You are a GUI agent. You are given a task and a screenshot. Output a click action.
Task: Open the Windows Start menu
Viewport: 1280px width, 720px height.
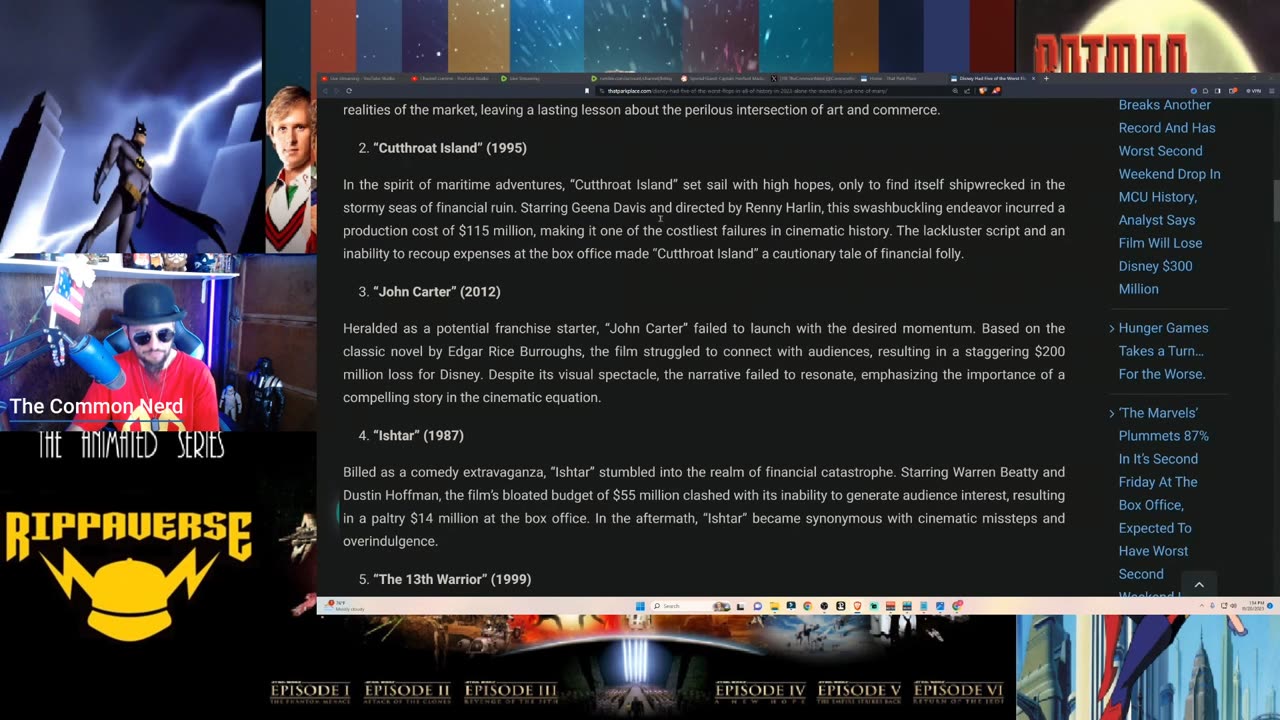(640, 606)
